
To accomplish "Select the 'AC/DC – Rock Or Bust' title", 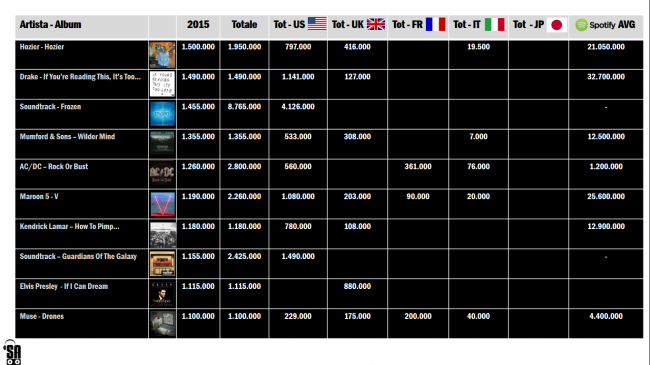I will [x=54, y=166].
